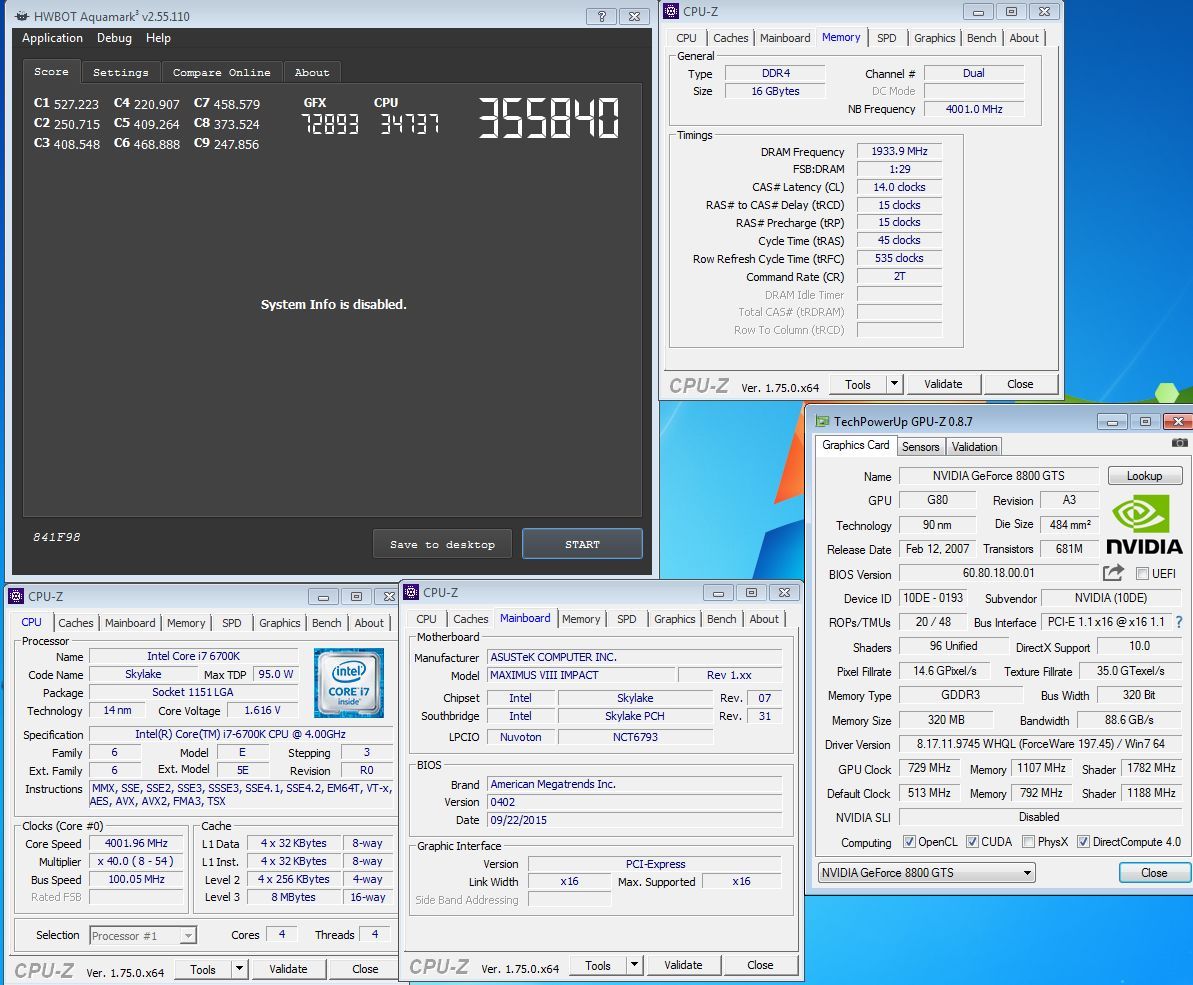Toggle the DirectCompute 4.0 checkbox

point(1083,842)
